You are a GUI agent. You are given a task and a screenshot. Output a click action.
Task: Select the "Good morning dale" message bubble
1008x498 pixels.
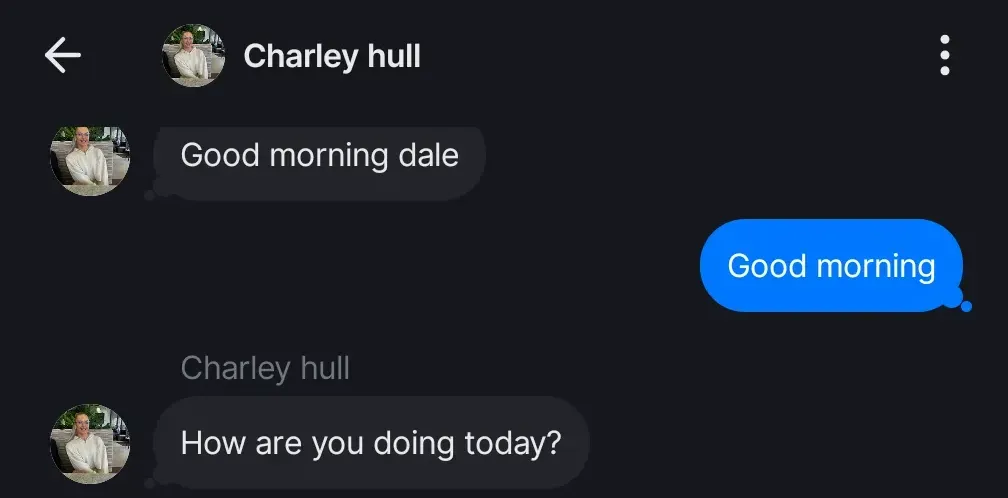point(319,157)
